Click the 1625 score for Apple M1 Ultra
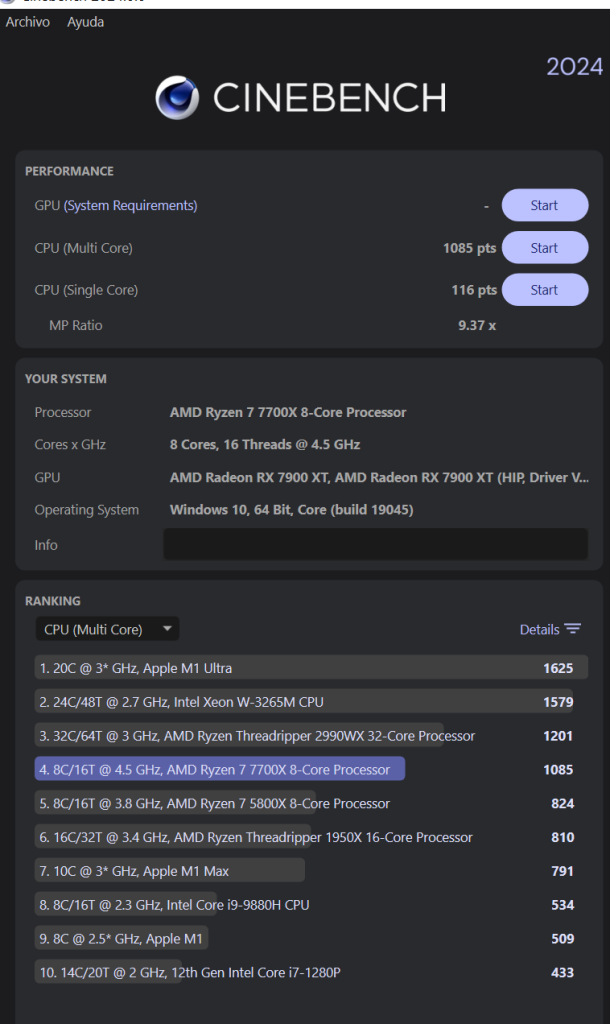This screenshot has height=1024, width=610. (x=558, y=668)
